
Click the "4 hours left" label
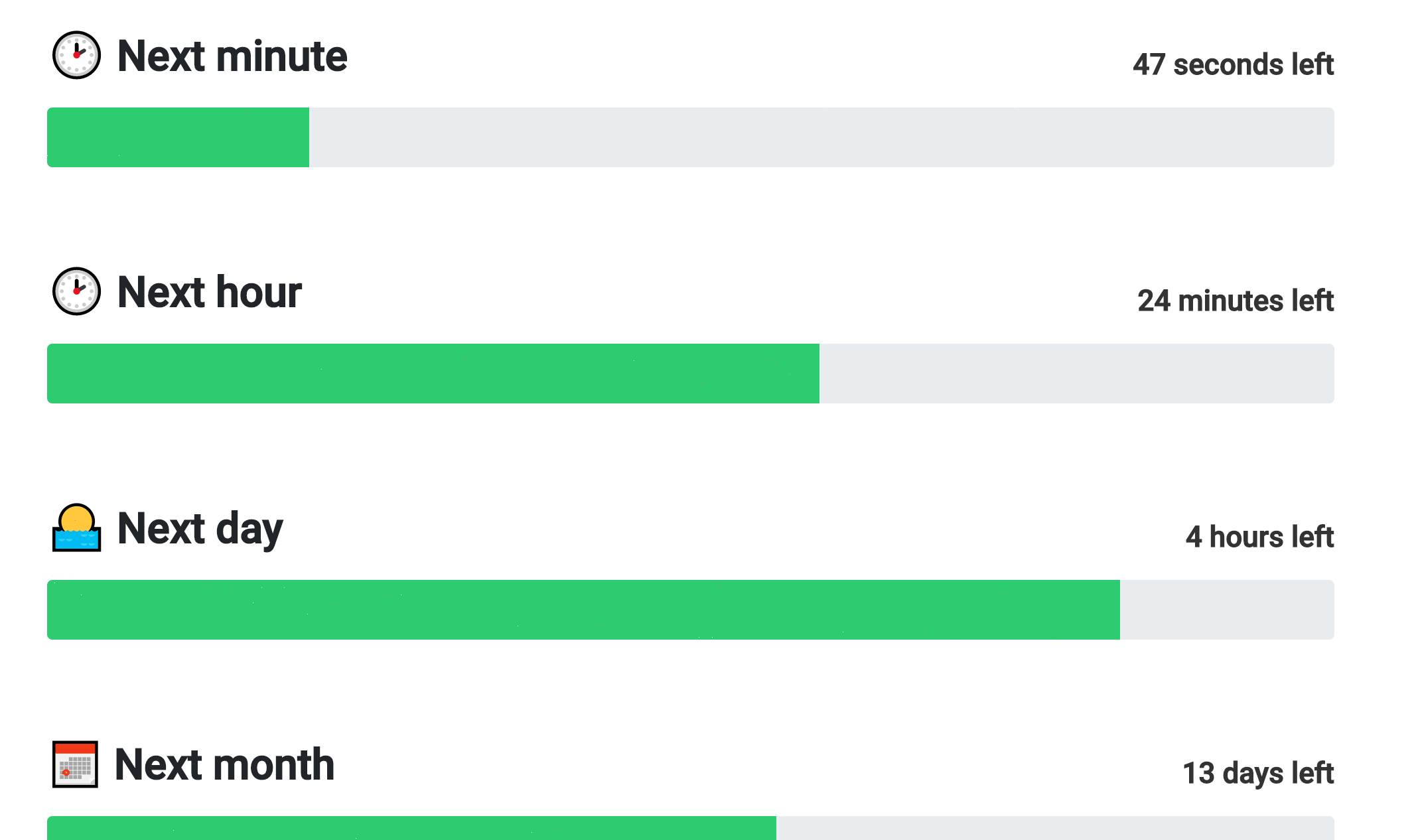(x=1259, y=537)
